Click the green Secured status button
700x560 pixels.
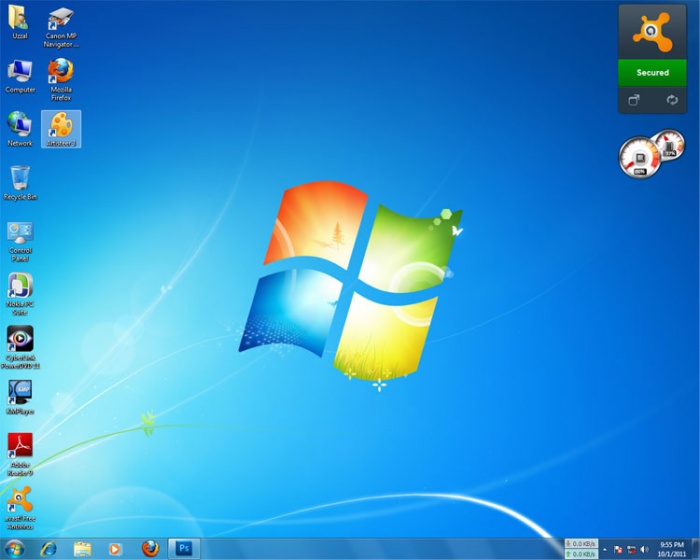pyautogui.click(x=652, y=72)
